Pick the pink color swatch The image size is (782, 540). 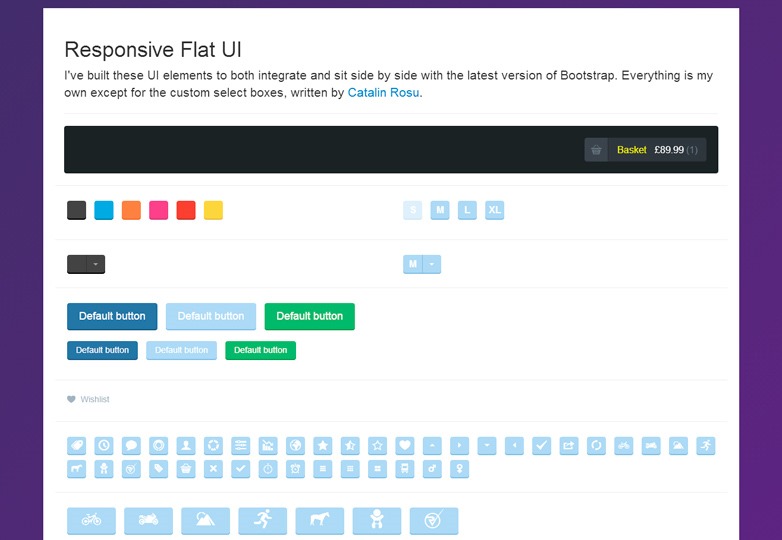[158, 211]
